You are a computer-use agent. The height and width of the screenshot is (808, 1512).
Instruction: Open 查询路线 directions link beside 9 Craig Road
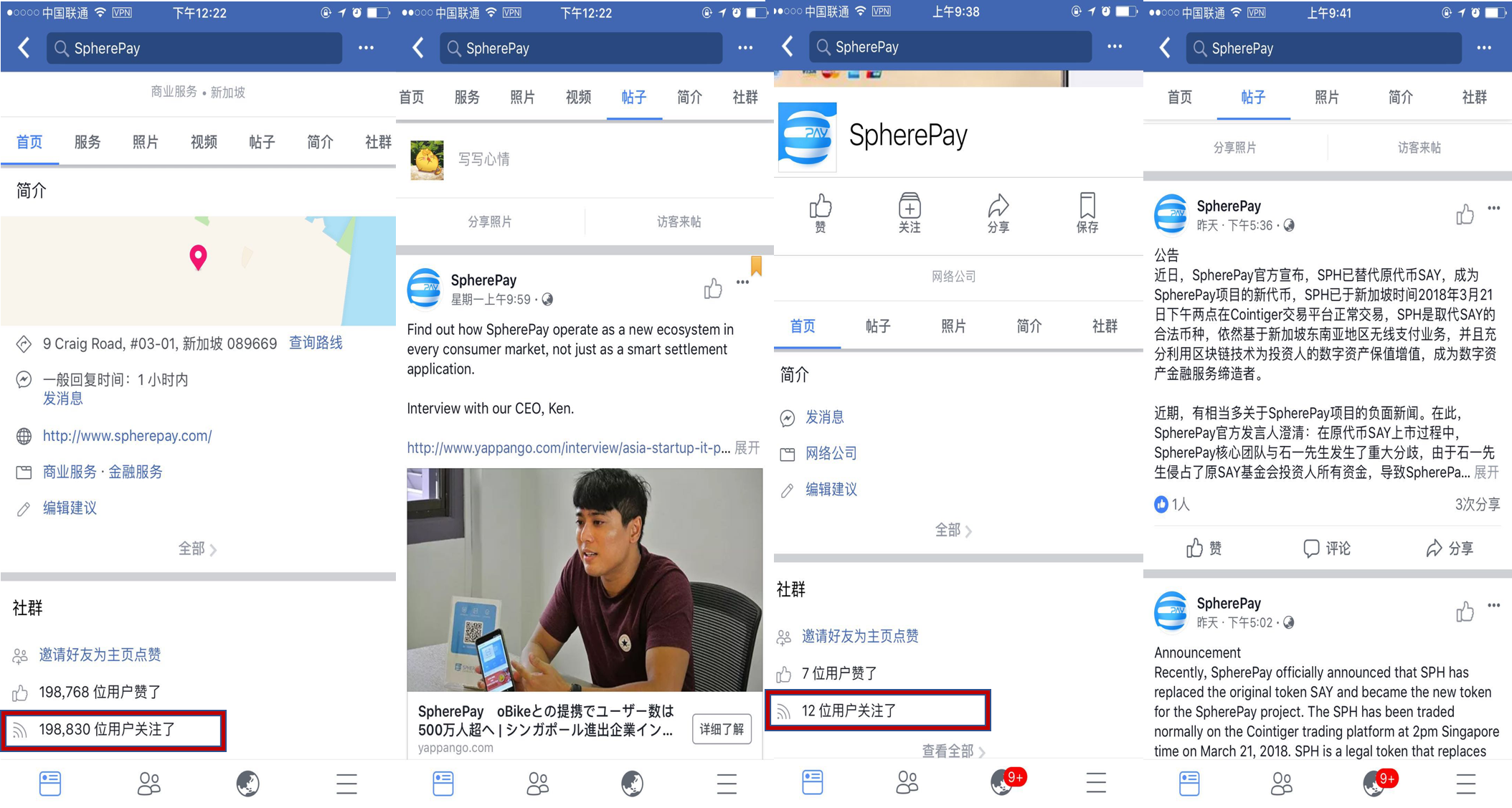click(x=316, y=343)
